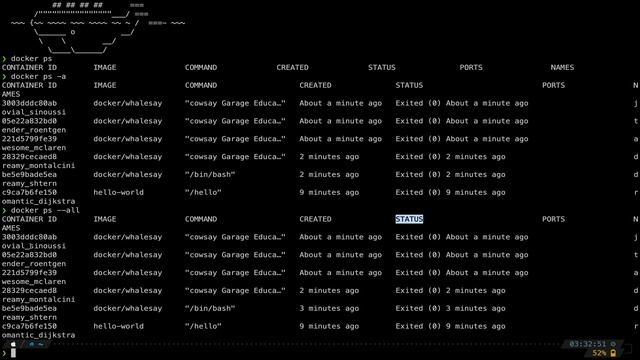Click 'omantic_dijkstra' name in docker ps -a output
Viewport: 640px width, 360px height.
point(38,202)
